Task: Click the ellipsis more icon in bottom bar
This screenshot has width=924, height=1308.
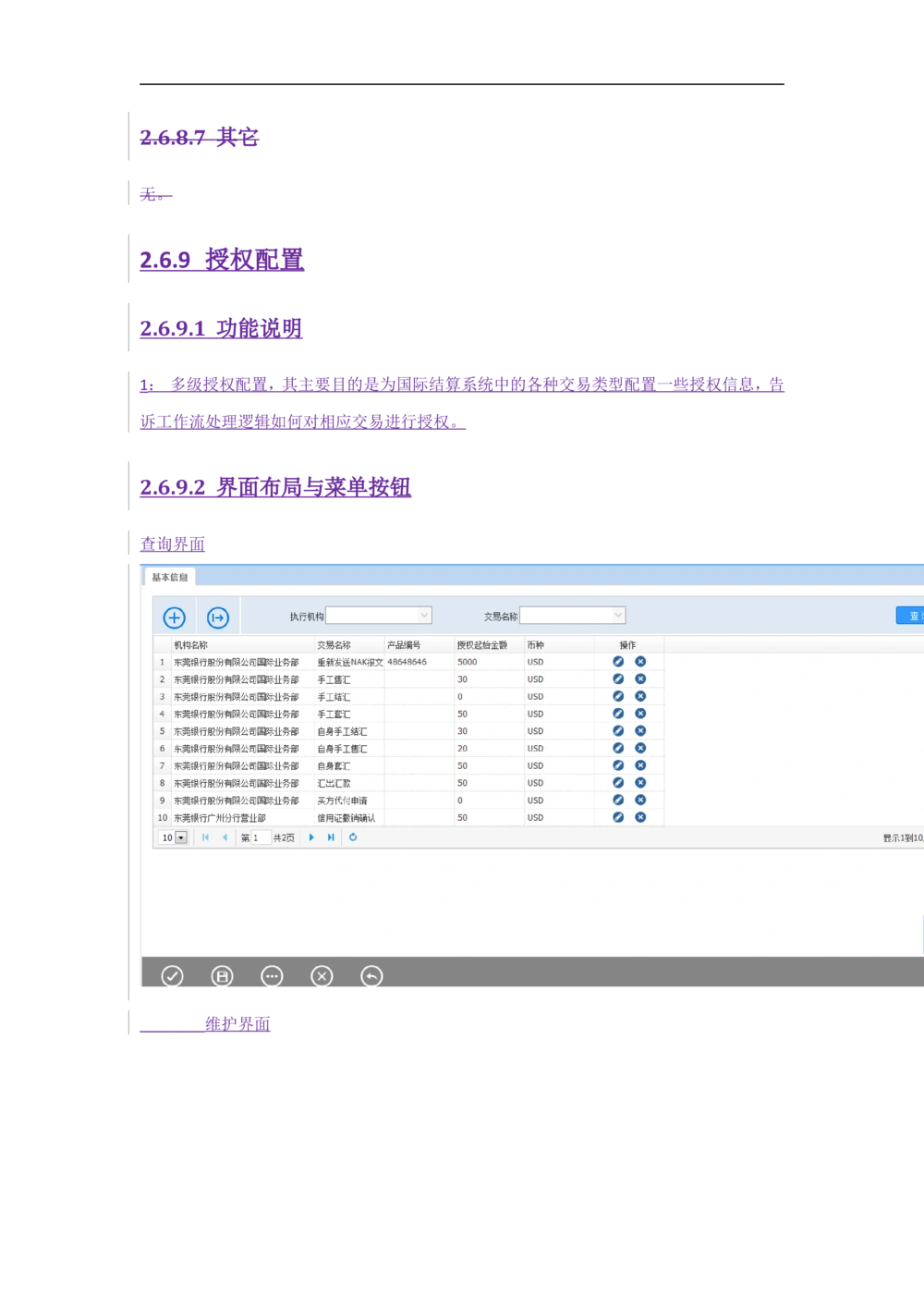Action: (x=272, y=976)
